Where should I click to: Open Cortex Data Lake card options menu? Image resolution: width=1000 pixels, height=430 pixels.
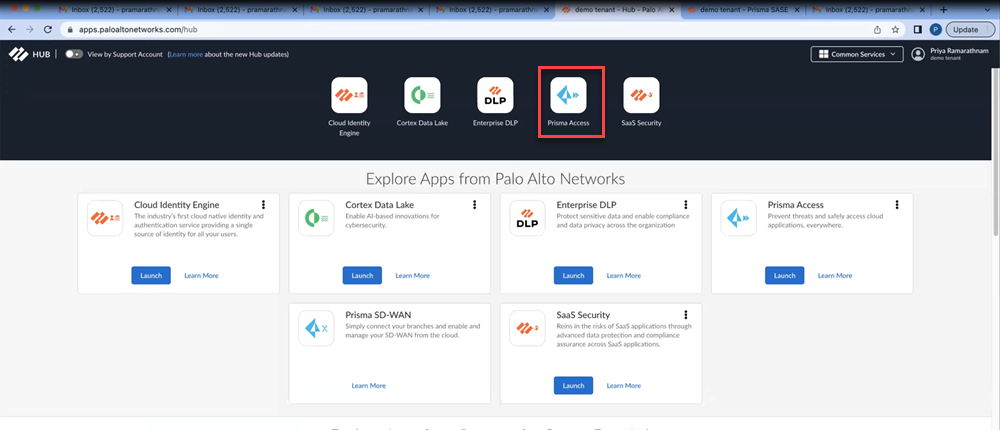click(474, 205)
